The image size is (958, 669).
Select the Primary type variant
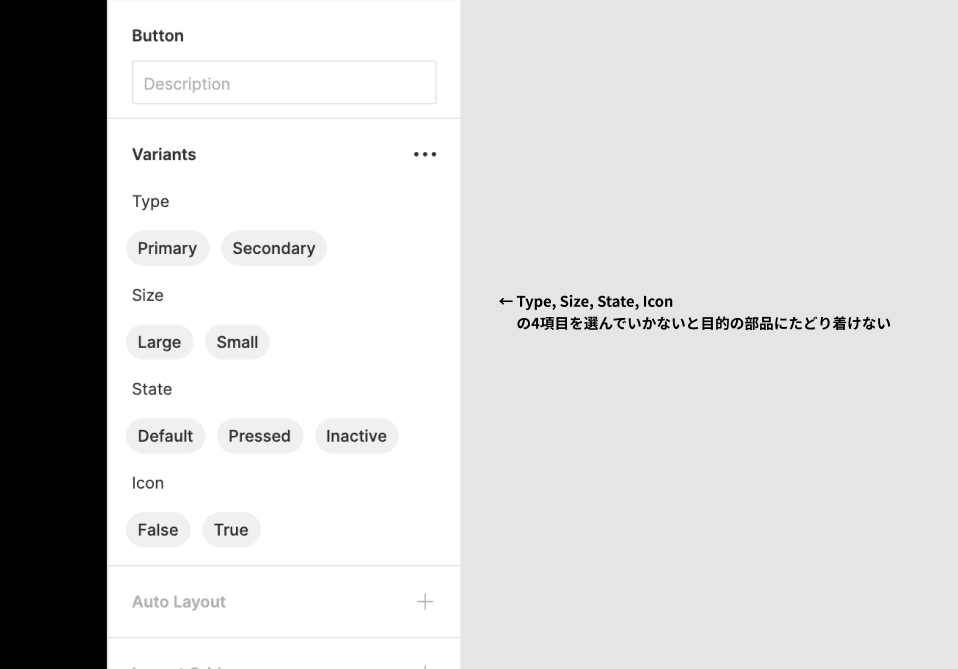(x=167, y=248)
